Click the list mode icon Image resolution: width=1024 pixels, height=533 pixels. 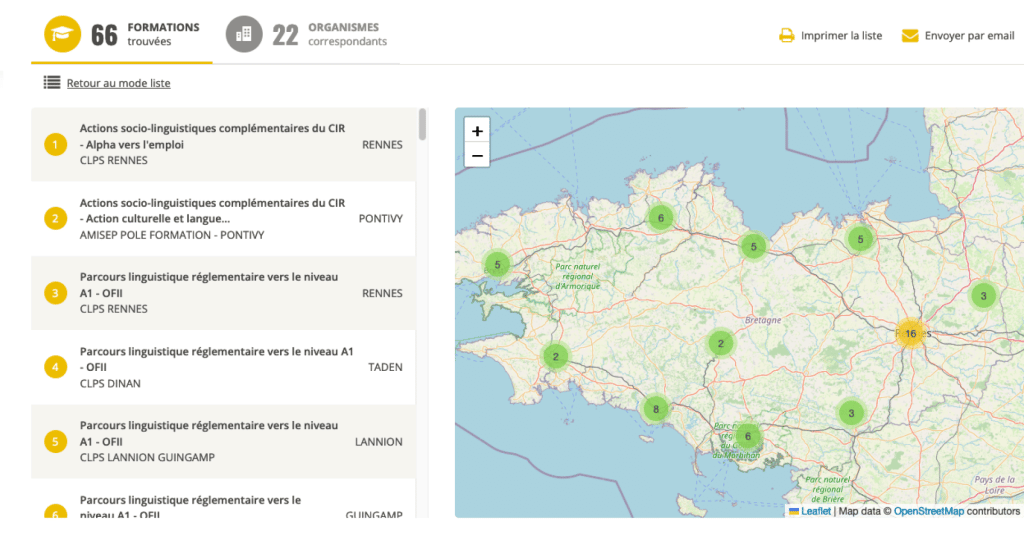[52, 82]
